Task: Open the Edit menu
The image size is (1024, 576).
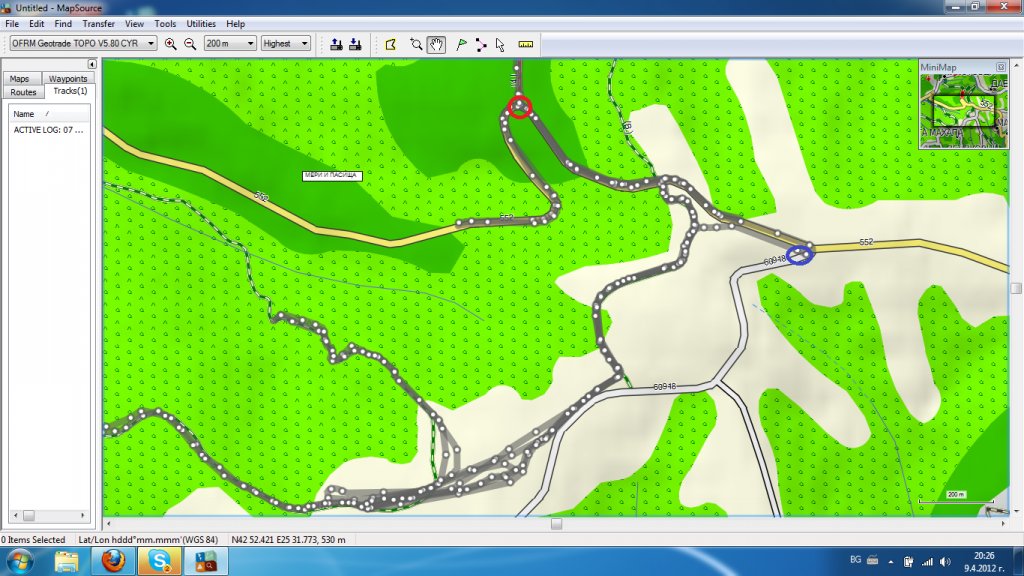Action: point(37,24)
